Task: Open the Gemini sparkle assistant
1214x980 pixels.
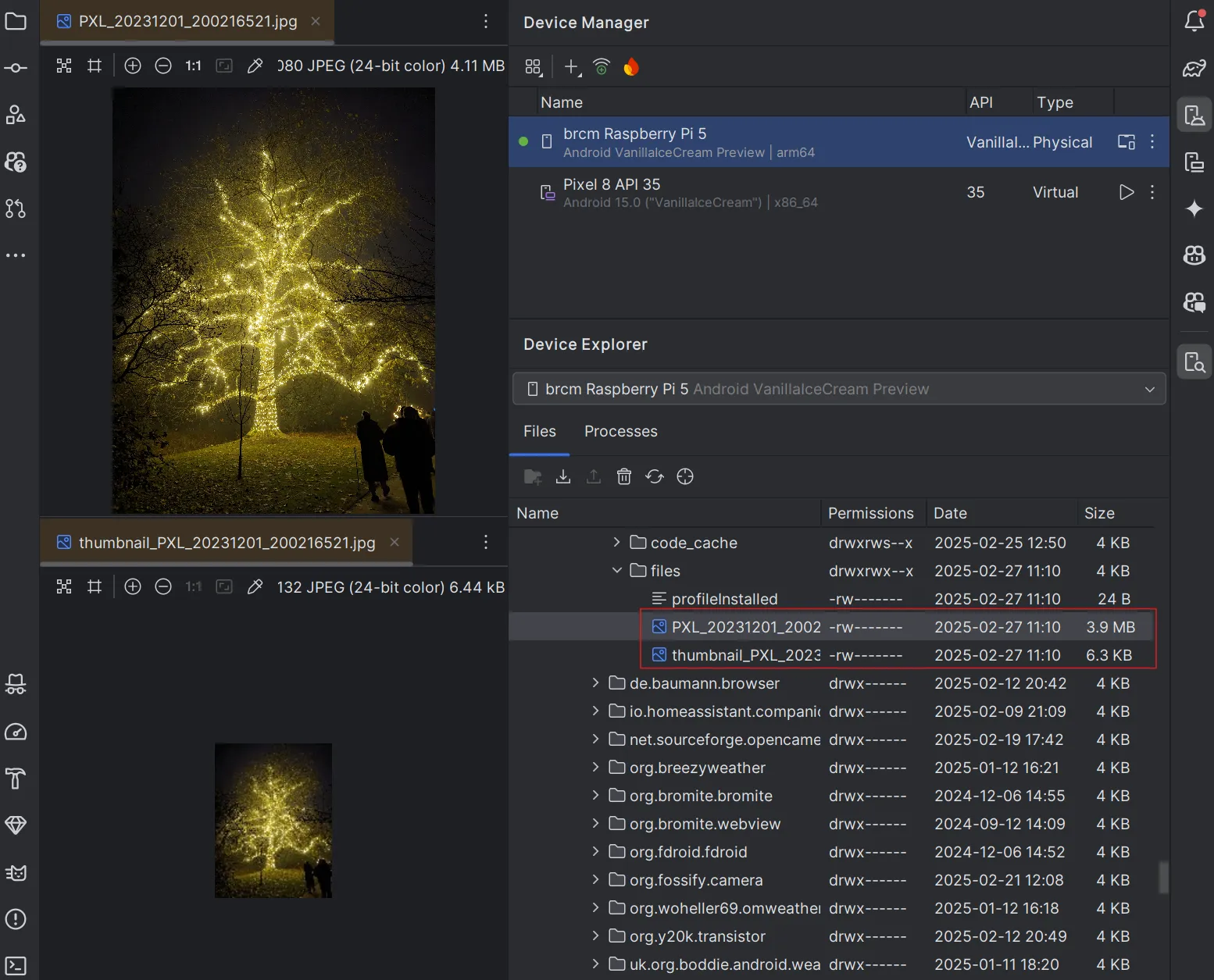Action: tap(1194, 208)
